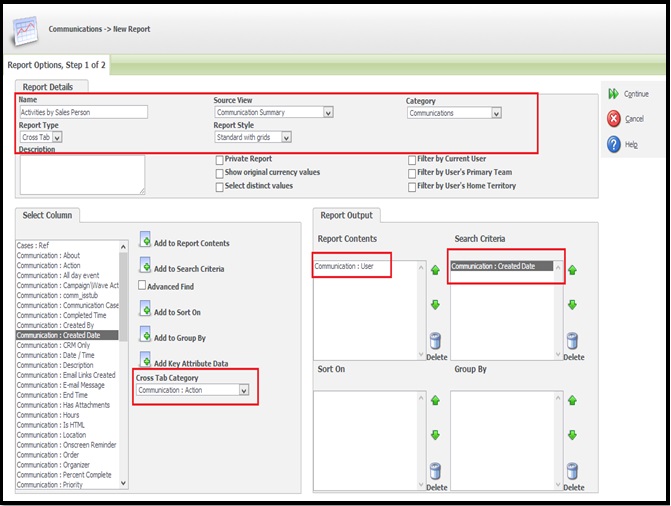Toggle Show original currency values checkbox

[219, 172]
